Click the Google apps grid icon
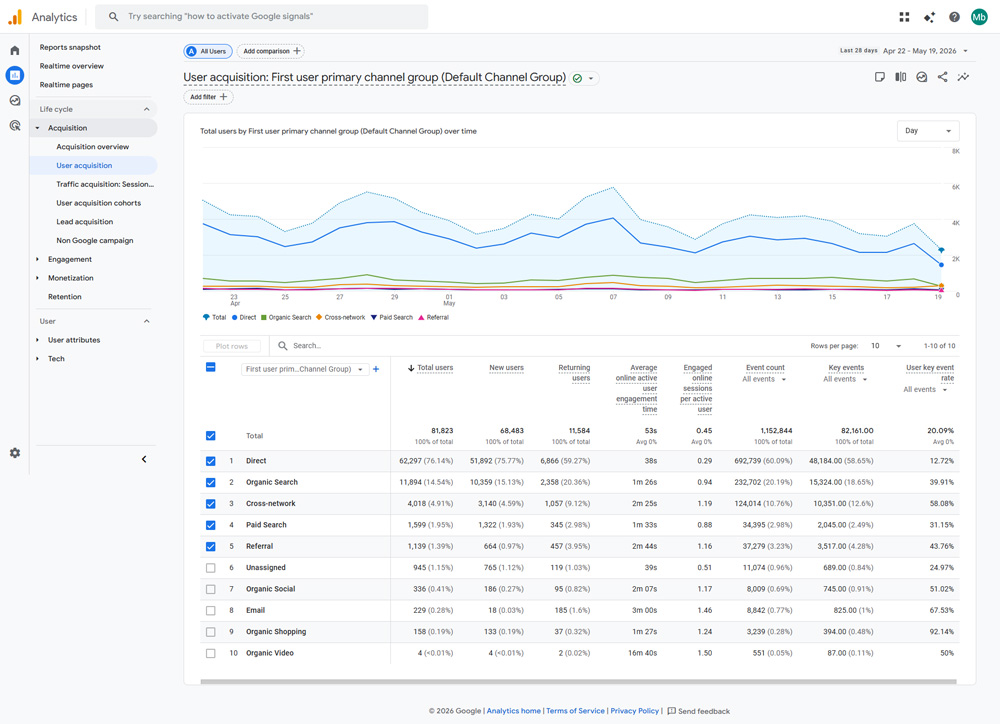 pyautogui.click(x=904, y=17)
